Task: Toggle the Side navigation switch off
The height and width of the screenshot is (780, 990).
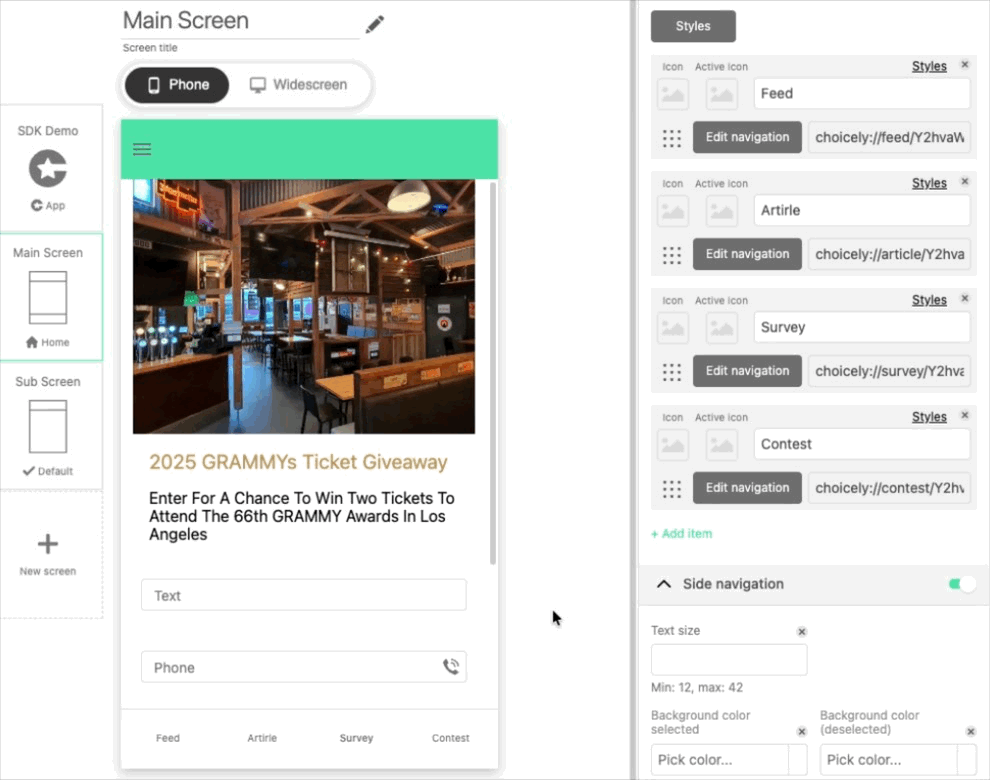Action: tap(960, 584)
